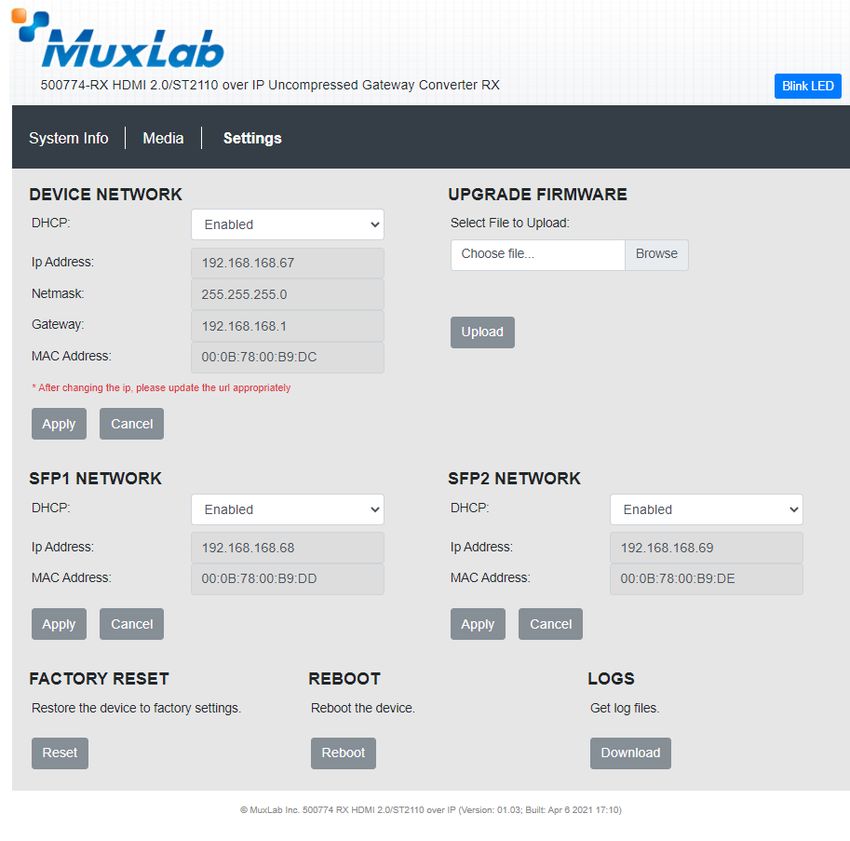
Task: Click the 'Reboot the device.' text
Action: [363, 708]
